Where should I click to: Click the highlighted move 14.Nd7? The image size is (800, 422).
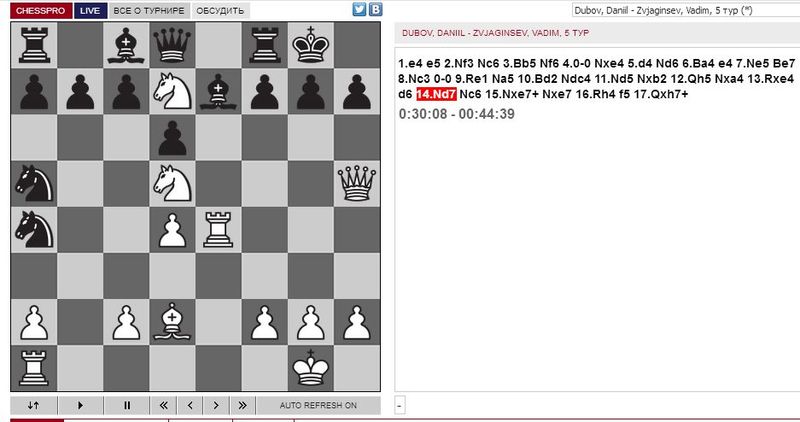[436, 94]
